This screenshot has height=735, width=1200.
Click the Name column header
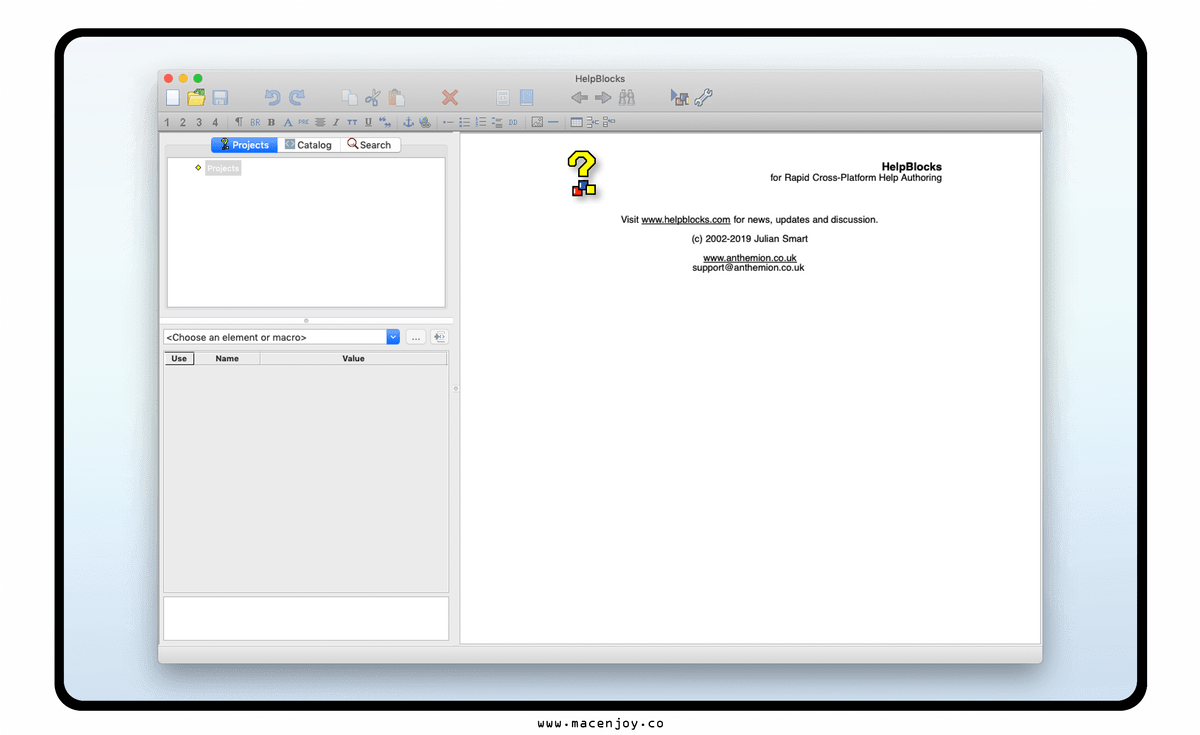pos(227,358)
